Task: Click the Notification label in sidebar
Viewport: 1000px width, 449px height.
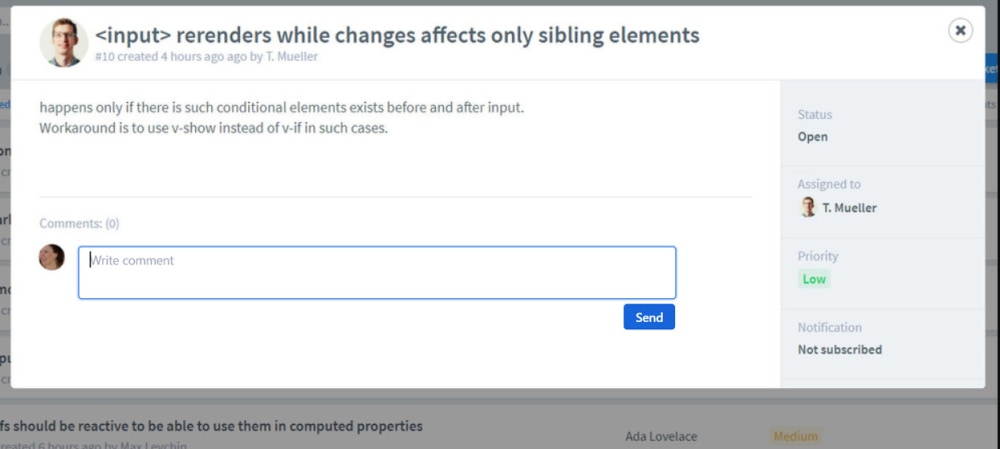Action: pos(829,327)
